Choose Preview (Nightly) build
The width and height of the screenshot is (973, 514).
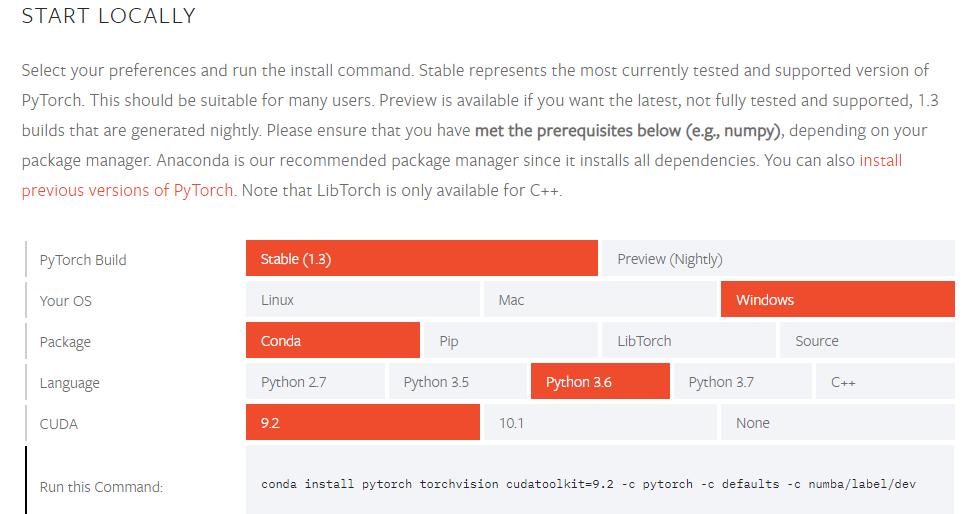pyautogui.click(x=777, y=259)
